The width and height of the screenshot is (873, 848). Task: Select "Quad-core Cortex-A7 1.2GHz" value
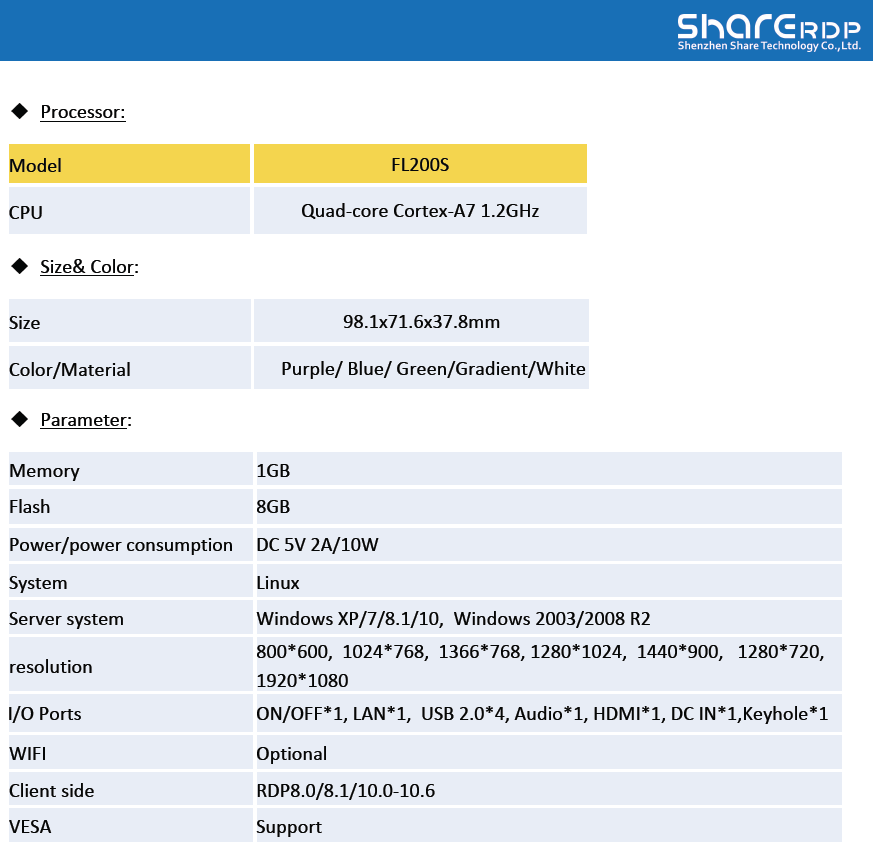coord(420,211)
